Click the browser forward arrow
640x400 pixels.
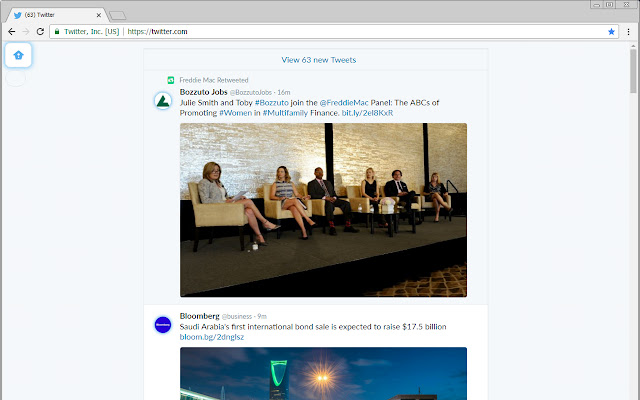click(x=26, y=31)
